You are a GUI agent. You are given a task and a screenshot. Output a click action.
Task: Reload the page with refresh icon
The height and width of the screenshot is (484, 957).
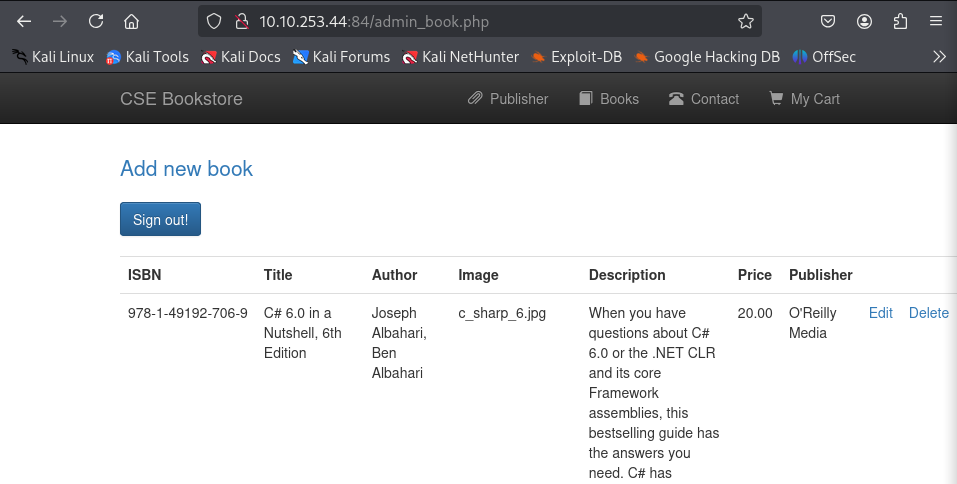(96, 21)
